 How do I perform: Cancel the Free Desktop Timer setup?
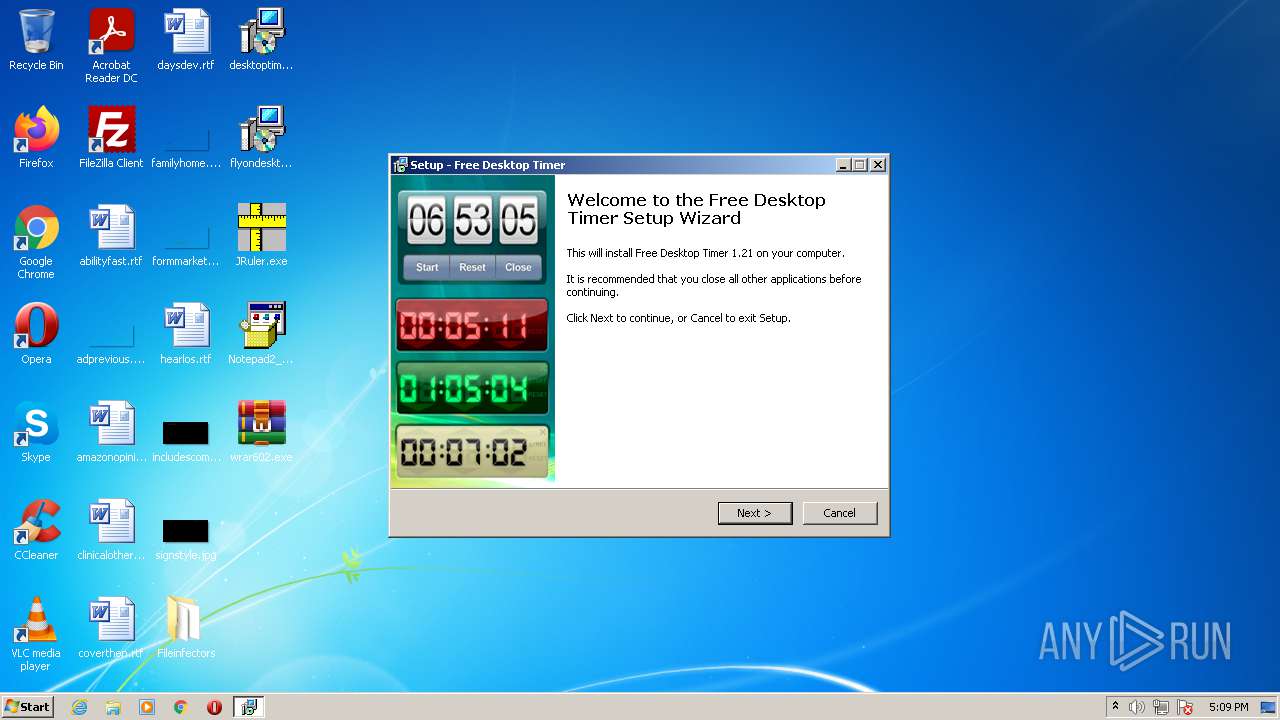coord(840,513)
